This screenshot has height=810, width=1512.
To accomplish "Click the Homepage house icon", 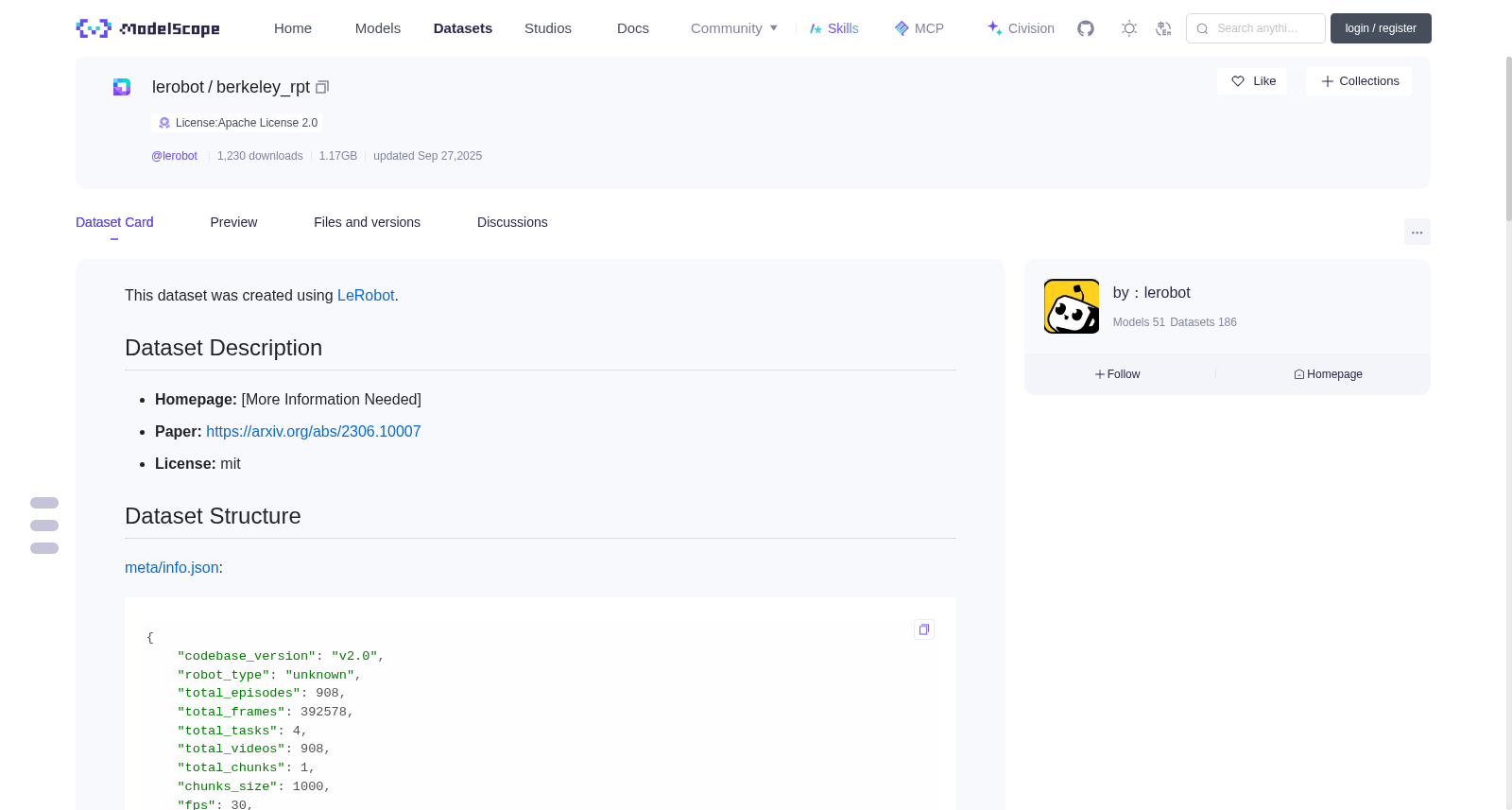I will click(x=1299, y=374).
